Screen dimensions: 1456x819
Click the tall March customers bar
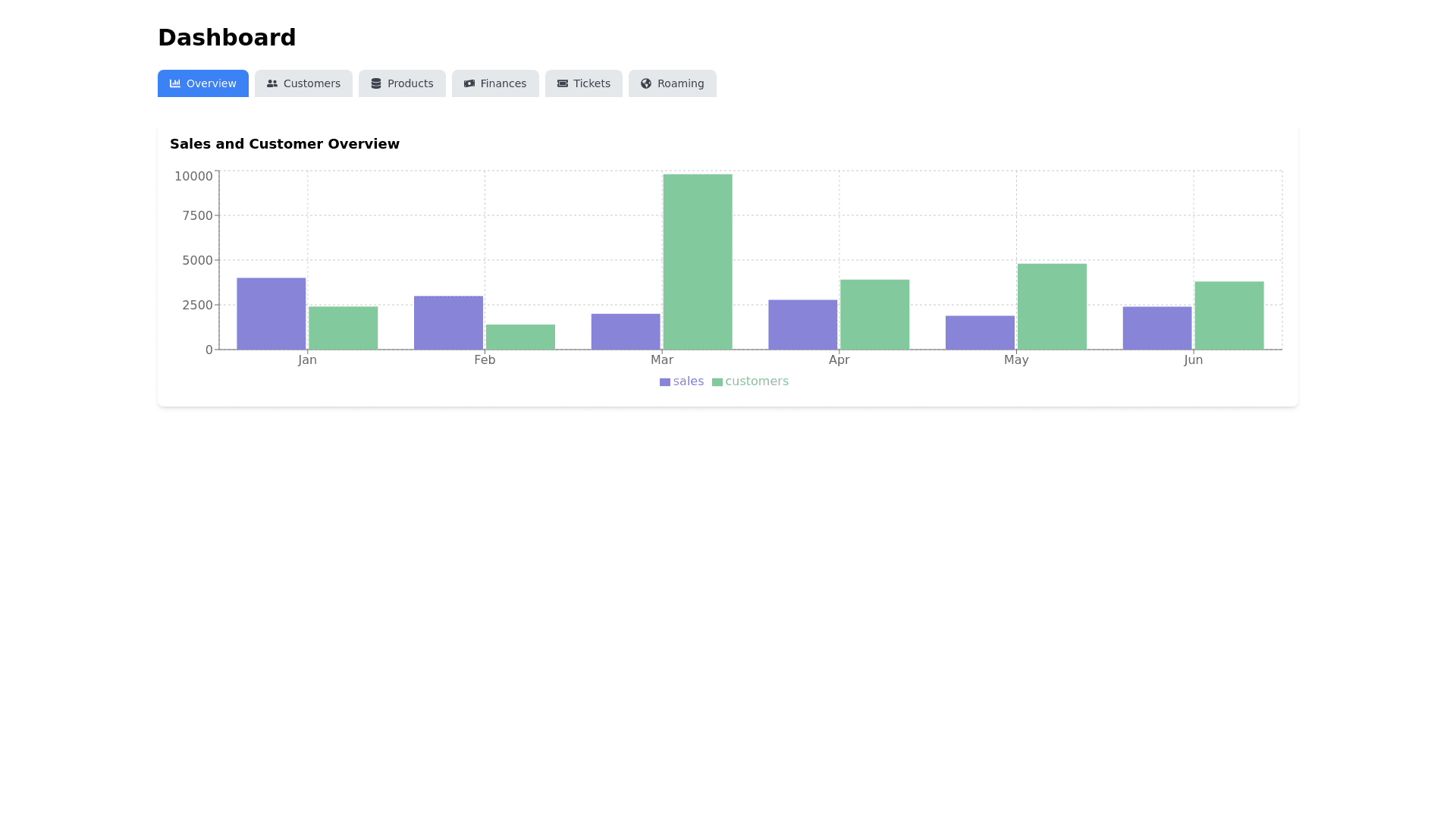pyautogui.click(x=698, y=262)
